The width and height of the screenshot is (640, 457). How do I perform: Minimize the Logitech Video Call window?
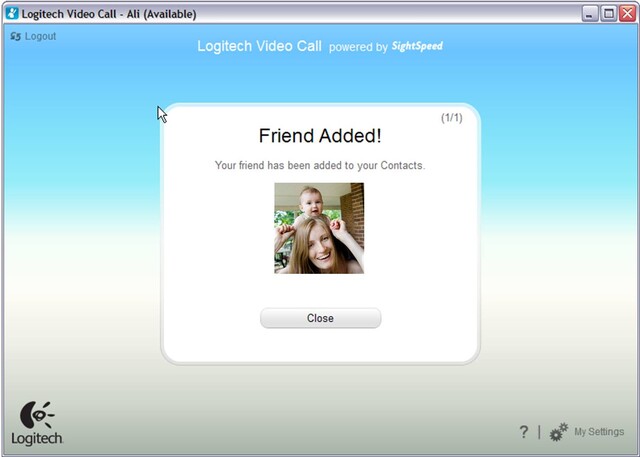click(x=589, y=14)
